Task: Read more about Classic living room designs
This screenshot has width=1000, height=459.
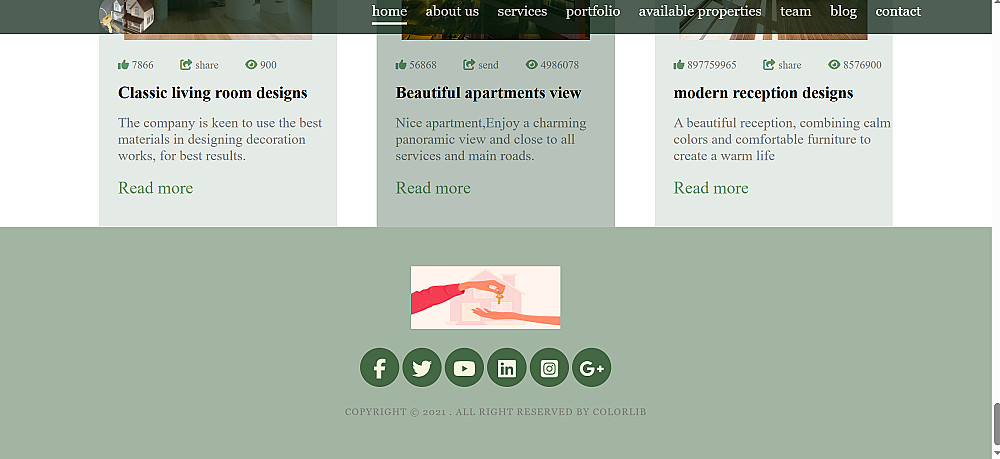Action: coord(156,188)
